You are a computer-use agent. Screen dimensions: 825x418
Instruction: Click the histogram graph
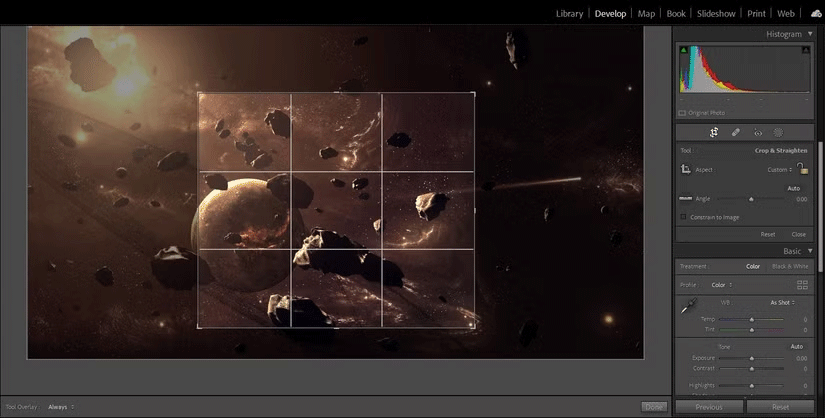click(744, 69)
